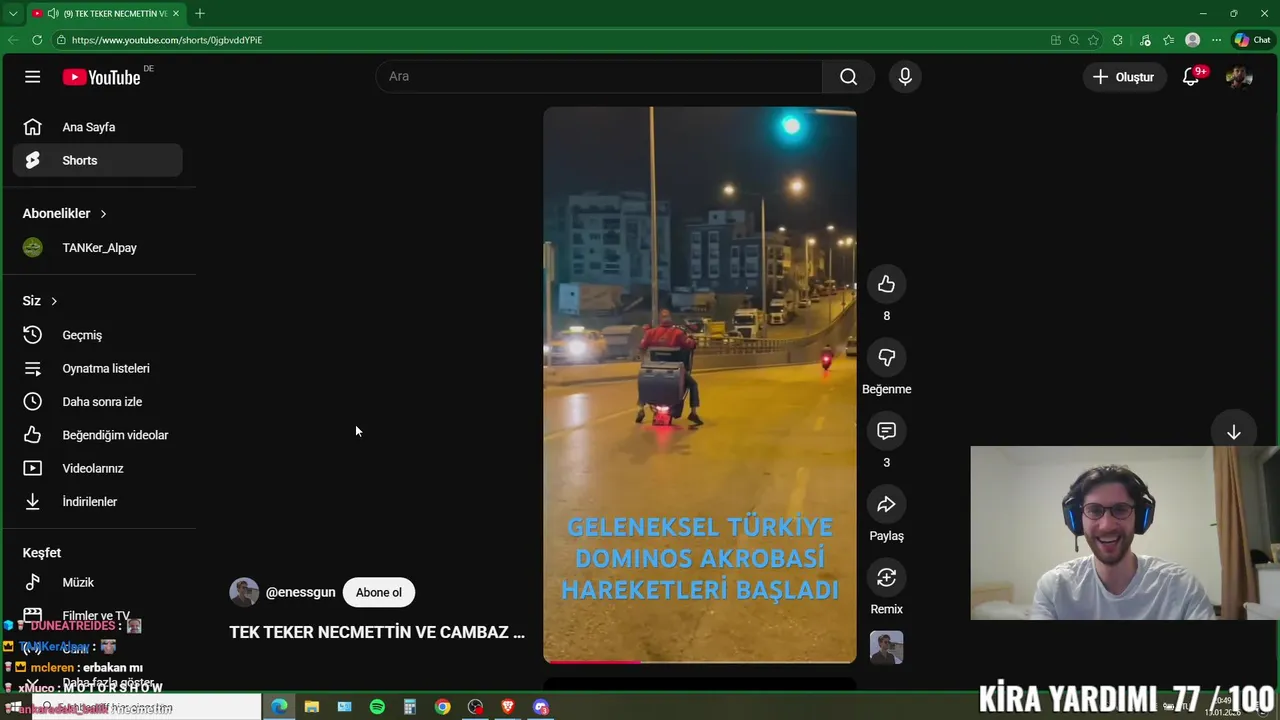The height and width of the screenshot is (720, 1280).
Task: Like the short with thumbs up
Action: (886, 285)
